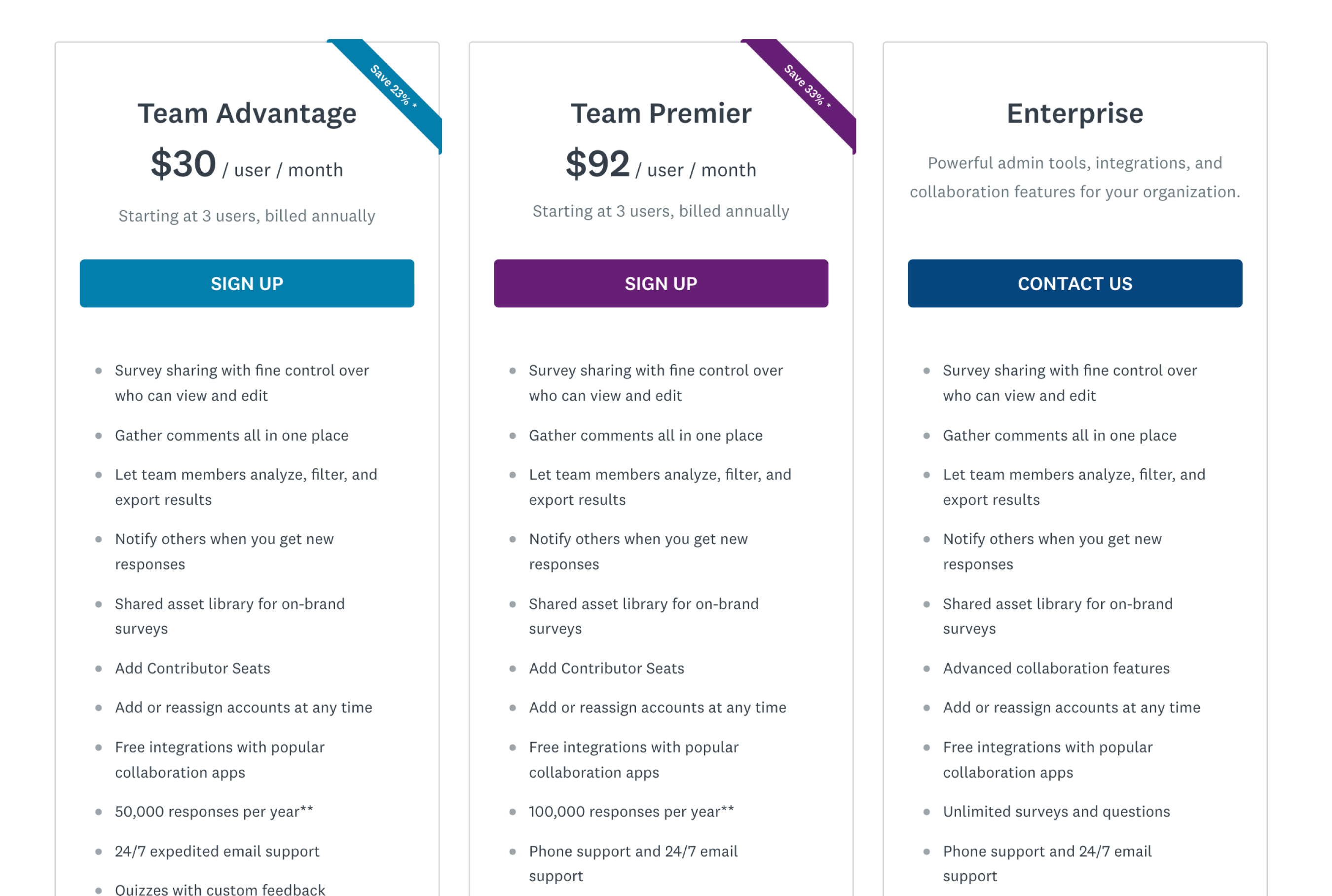This screenshot has width=1332, height=896.
Task: Select Unlimited surveys and questions under Enterprise
Action: point(1056,811)
